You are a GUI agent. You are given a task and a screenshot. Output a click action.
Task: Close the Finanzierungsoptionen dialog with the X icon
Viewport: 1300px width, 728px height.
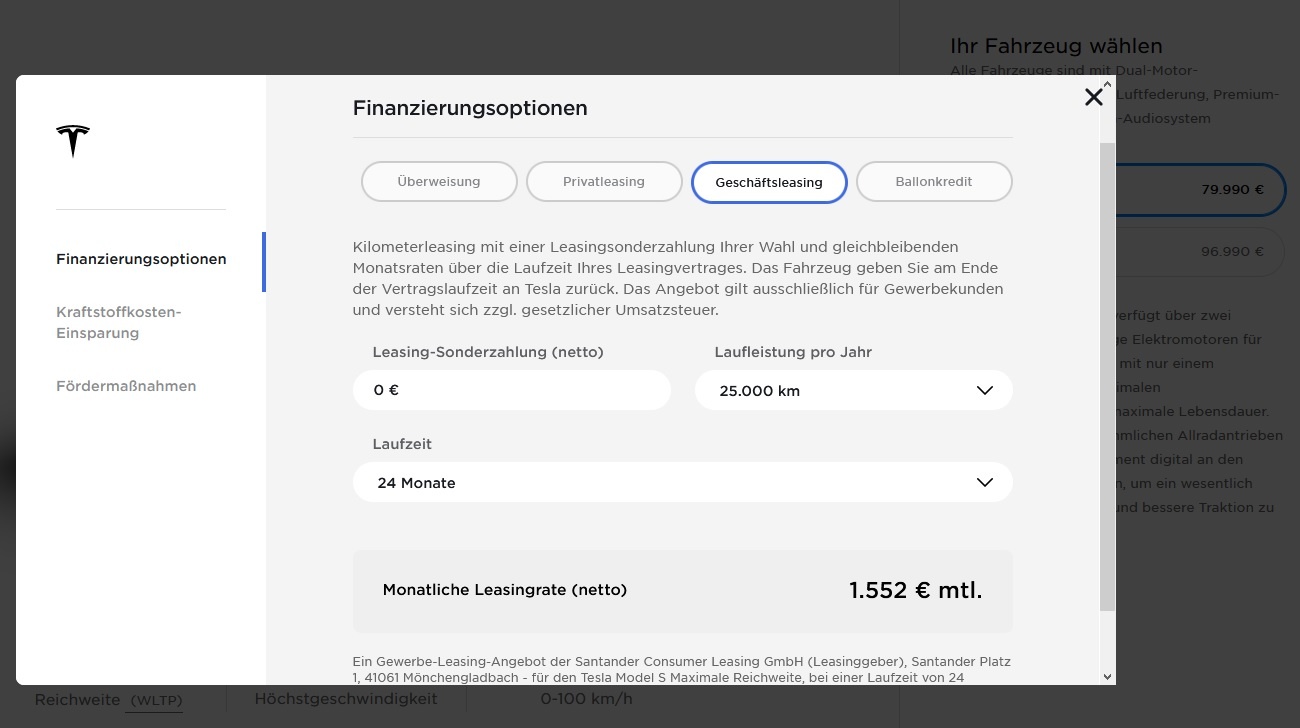click(1094, 97)
